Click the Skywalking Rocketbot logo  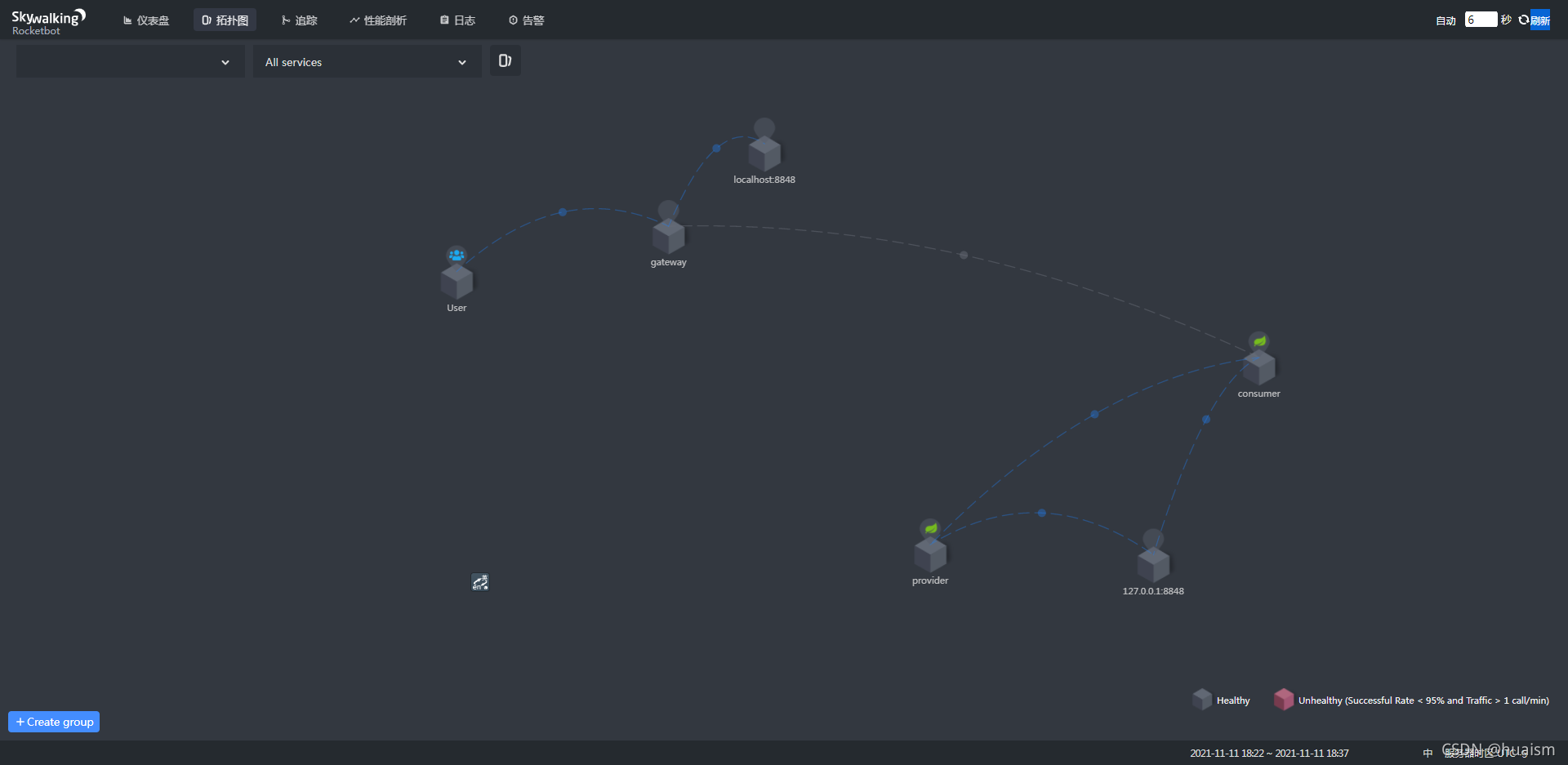(x=48, y=22)
